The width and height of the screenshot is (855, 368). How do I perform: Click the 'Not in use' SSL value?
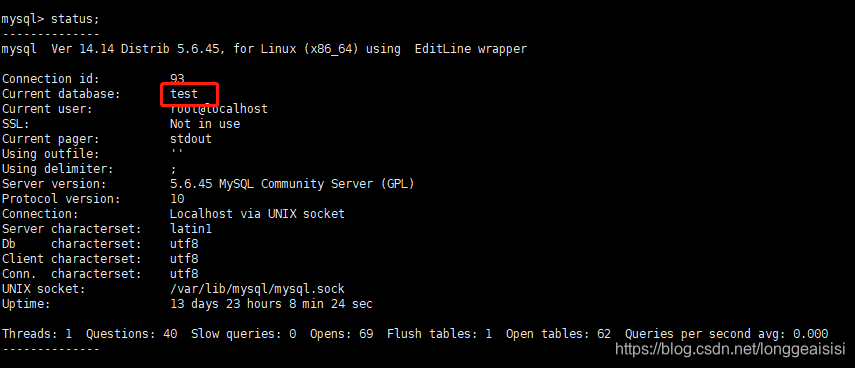click(205, 124)
